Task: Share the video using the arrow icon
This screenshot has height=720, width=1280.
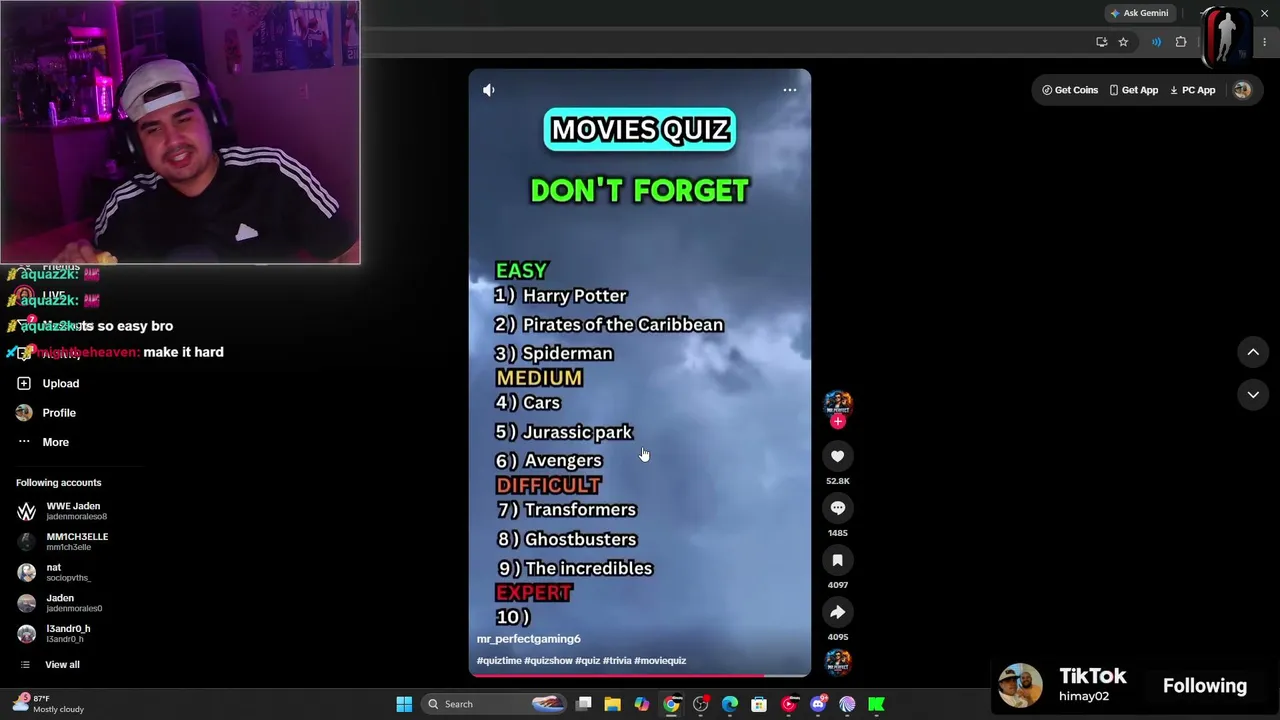Action: pyautogui.click(x=838, y=612)
